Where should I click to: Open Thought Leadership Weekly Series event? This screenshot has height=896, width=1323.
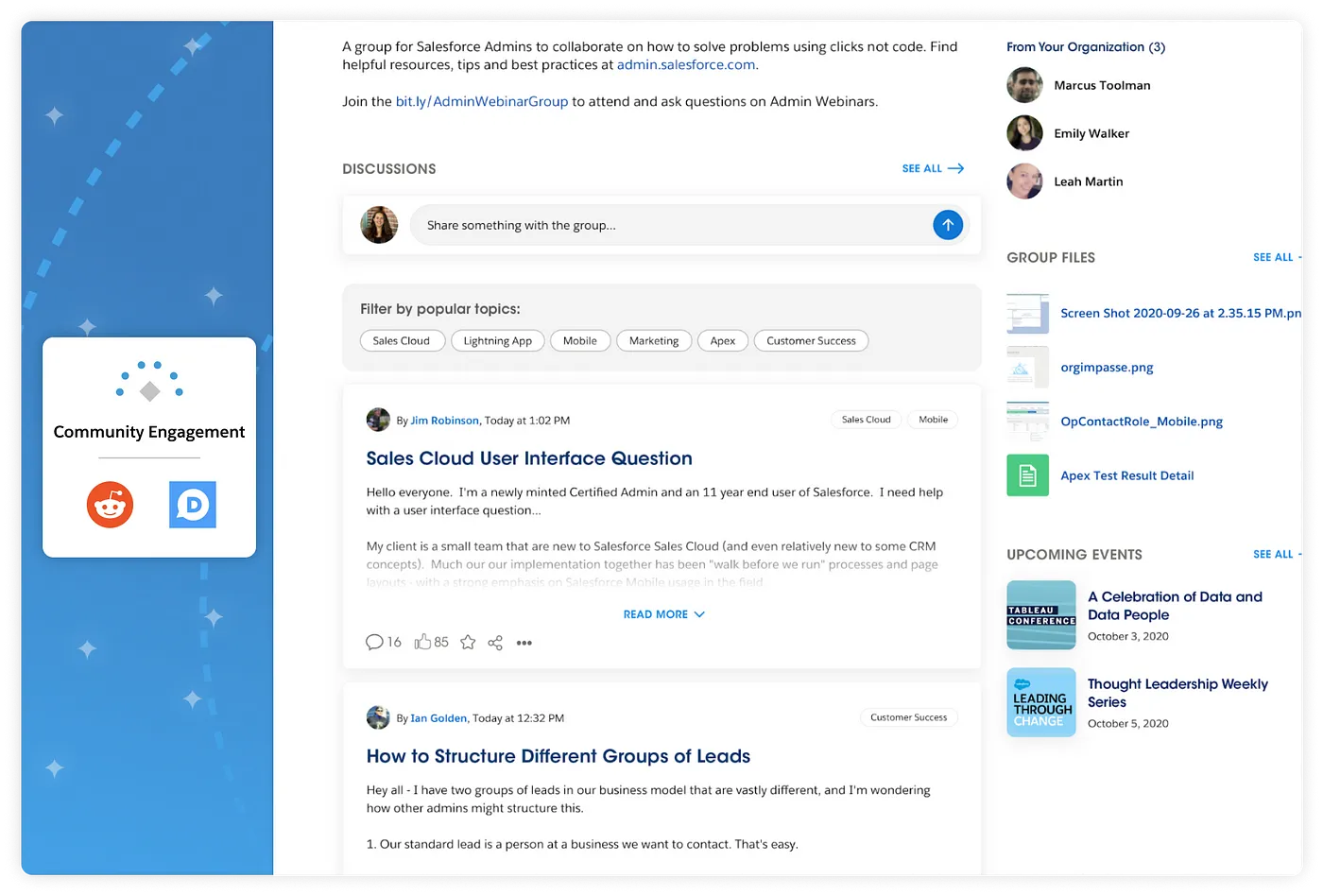pos(1177,693)
